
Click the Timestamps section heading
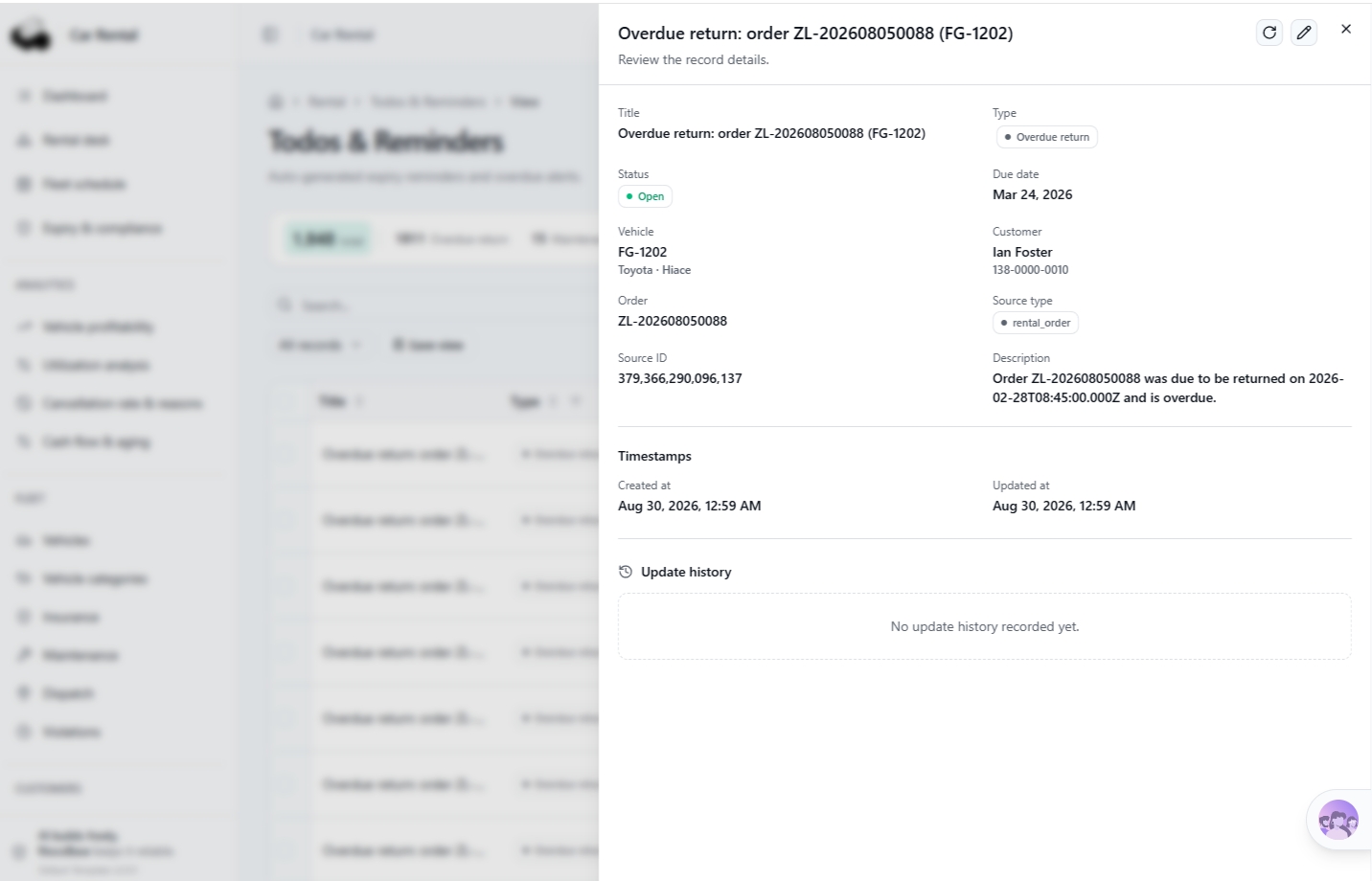coord(654,456)
